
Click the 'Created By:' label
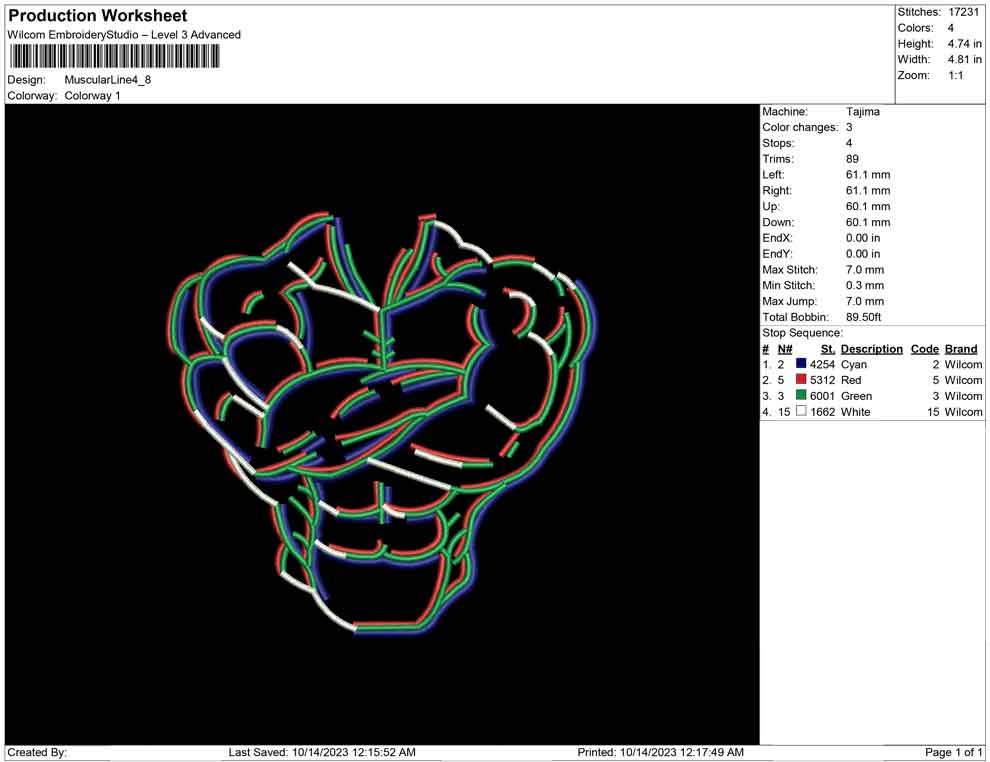37,752
